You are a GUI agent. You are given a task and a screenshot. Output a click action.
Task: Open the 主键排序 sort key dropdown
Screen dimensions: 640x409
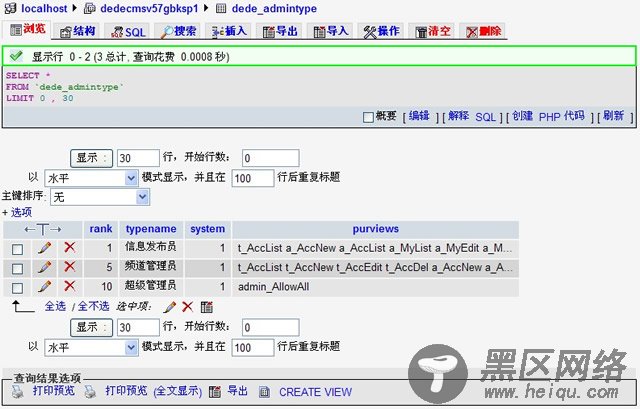click(x=100, y=197)
